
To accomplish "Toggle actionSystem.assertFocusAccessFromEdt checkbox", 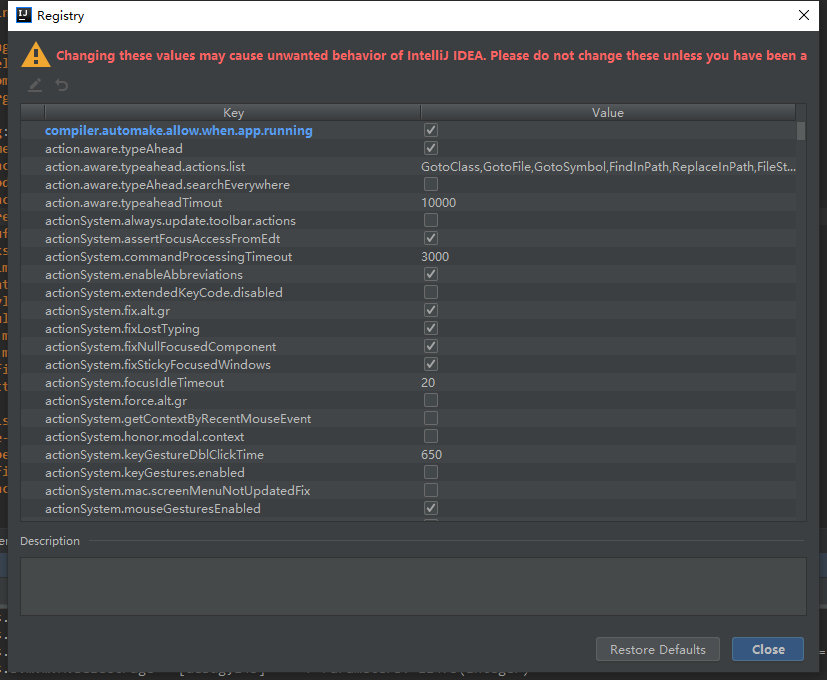I will coord(431,238).
